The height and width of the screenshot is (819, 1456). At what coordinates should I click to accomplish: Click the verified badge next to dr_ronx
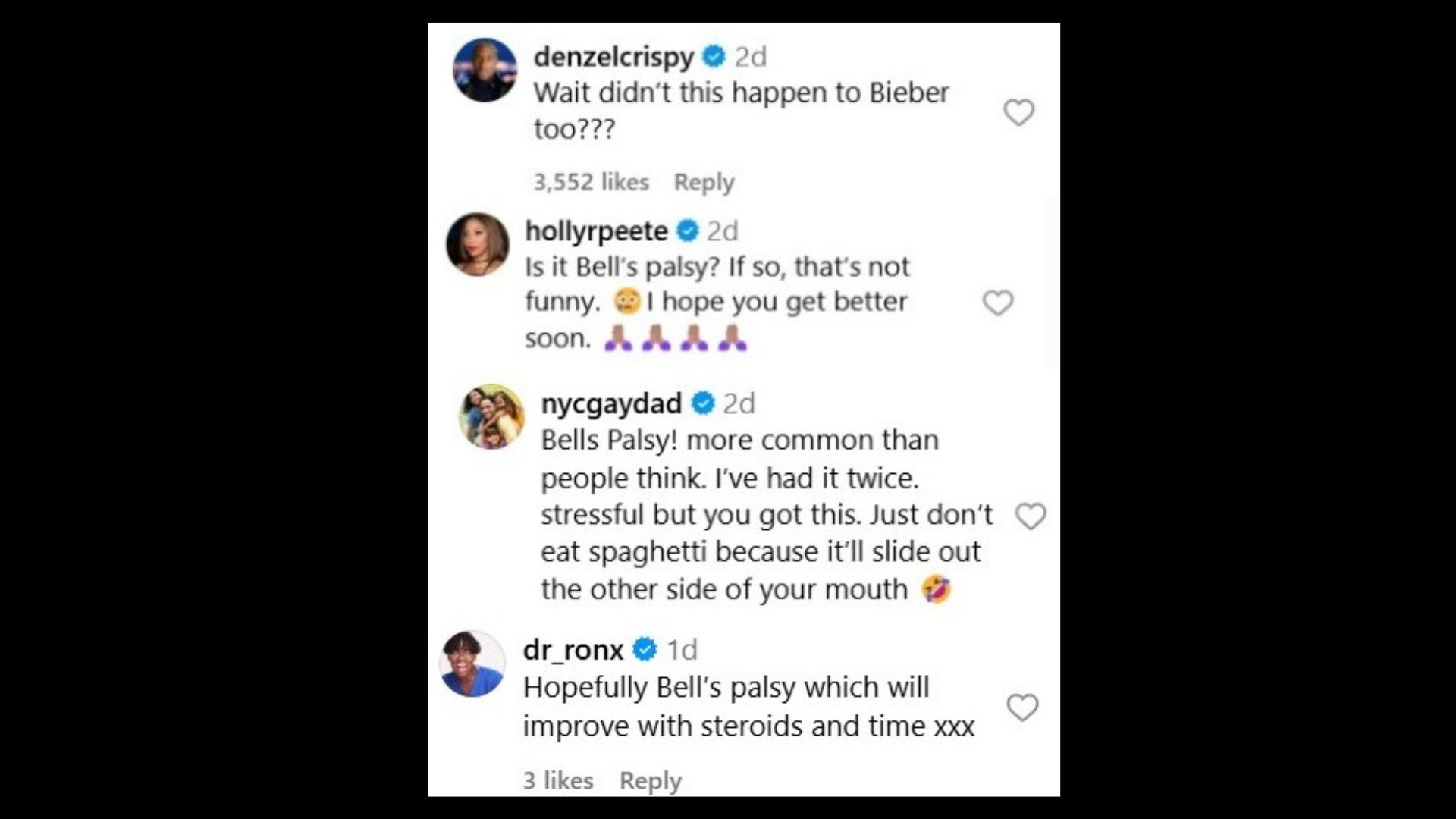(645, 650)
